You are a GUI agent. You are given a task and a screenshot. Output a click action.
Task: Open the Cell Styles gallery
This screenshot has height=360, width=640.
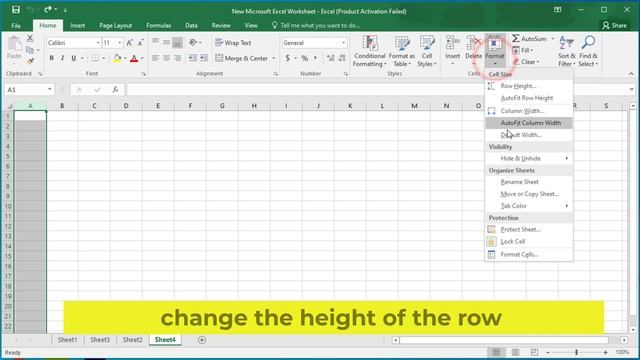pos(427,51)
